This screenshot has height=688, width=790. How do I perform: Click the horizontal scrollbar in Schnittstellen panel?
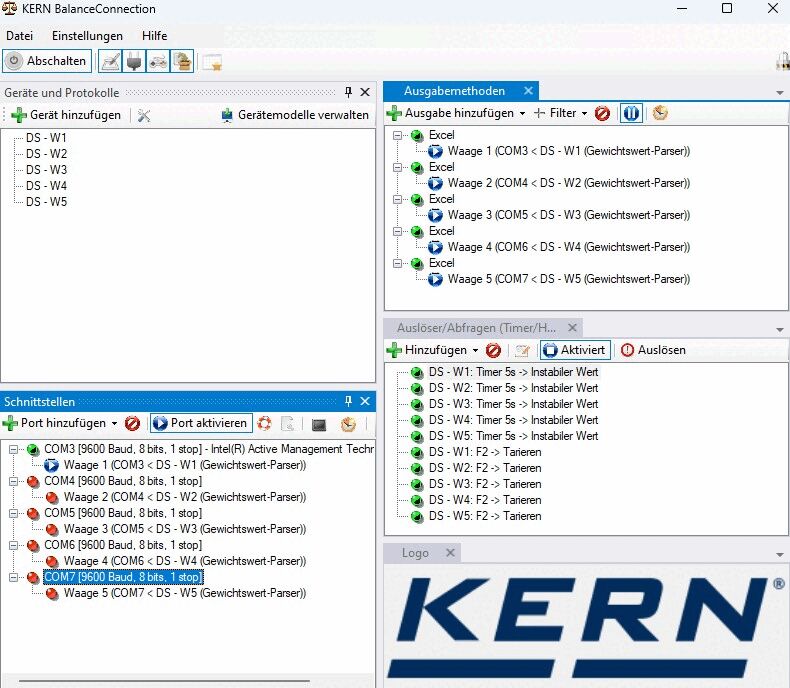(x=164, y=681)
